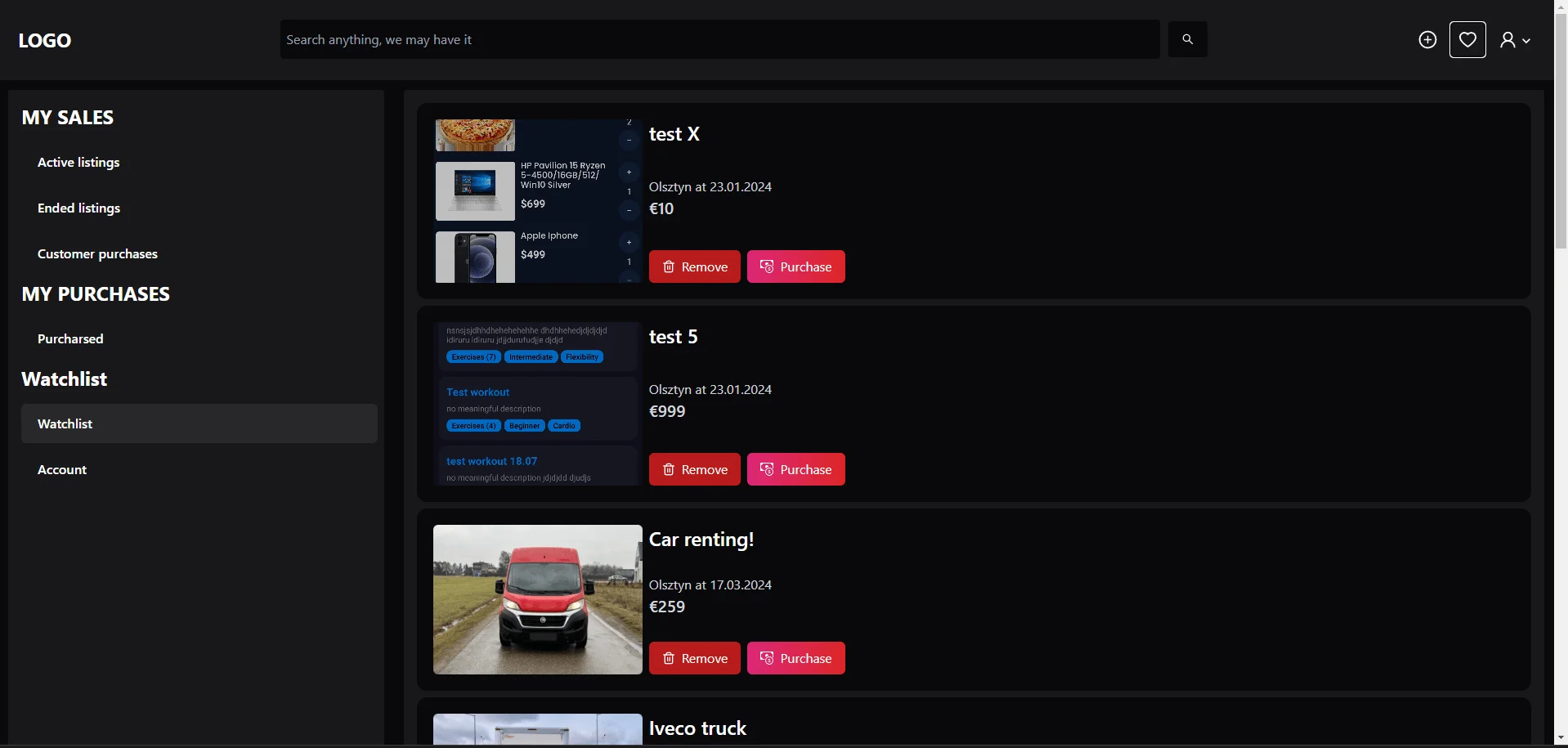Click the '€999' price text
The height and width of the screenshot is (748, 1568).
click(667, 411)
